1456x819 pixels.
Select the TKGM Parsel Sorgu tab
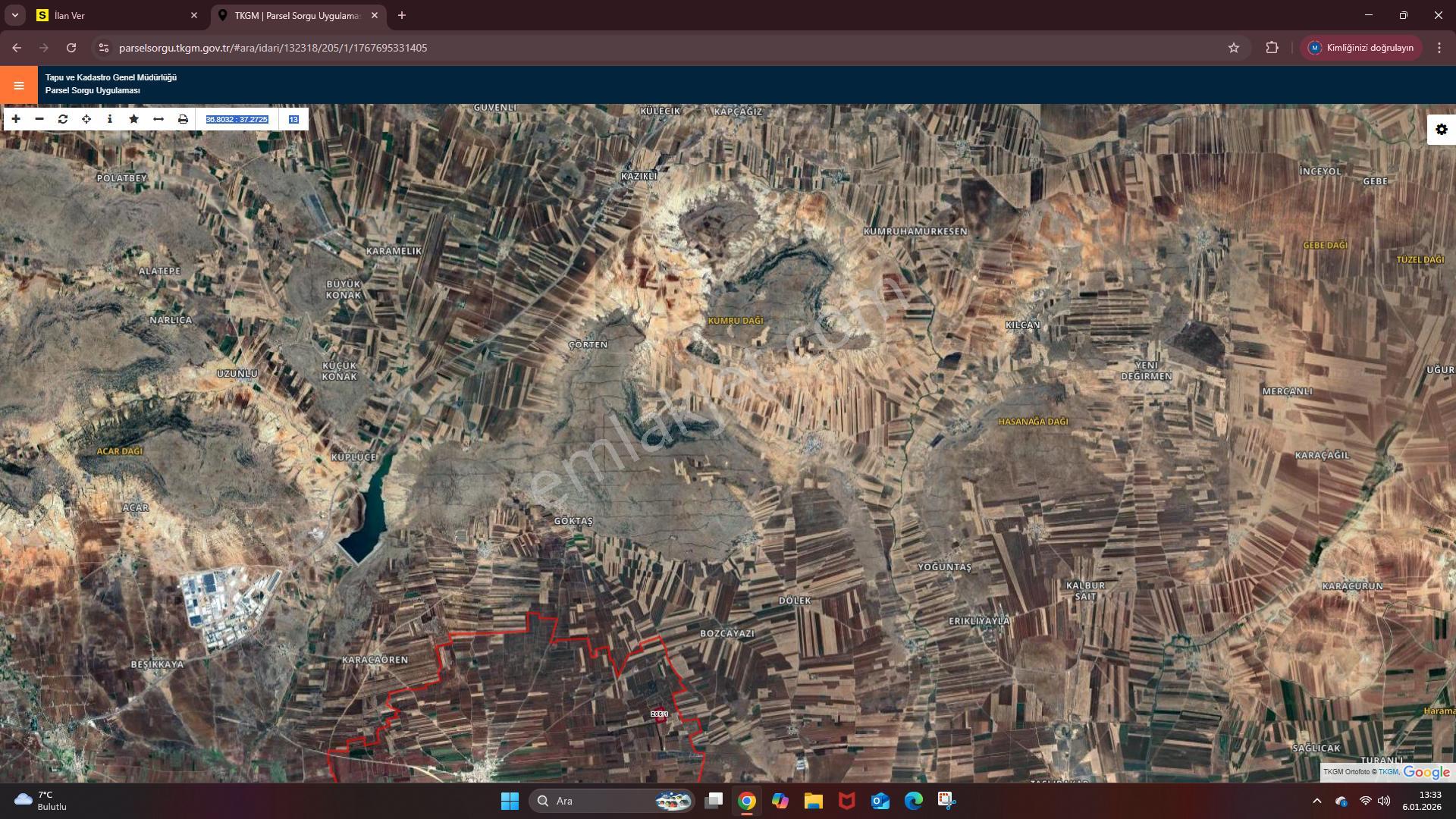[x=297, y=15]
